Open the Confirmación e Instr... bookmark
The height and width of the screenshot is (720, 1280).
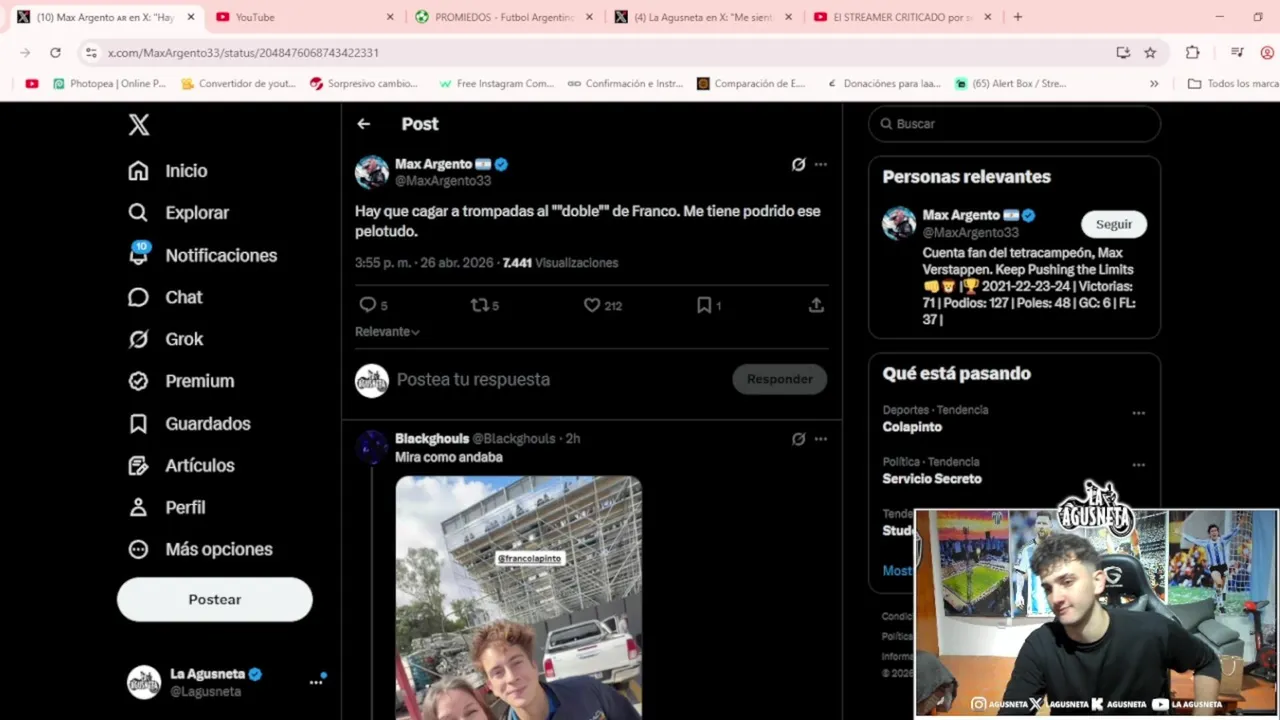(x=625, y=84)
